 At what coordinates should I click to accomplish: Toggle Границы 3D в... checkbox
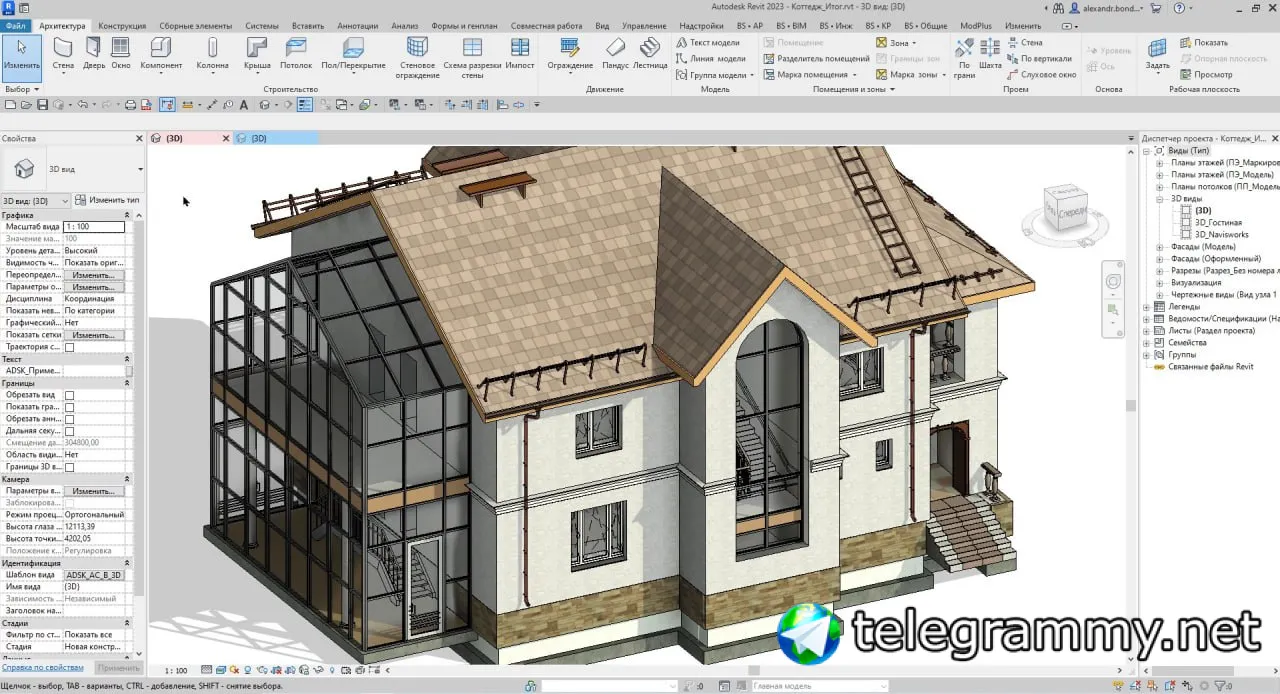[69, 467]
